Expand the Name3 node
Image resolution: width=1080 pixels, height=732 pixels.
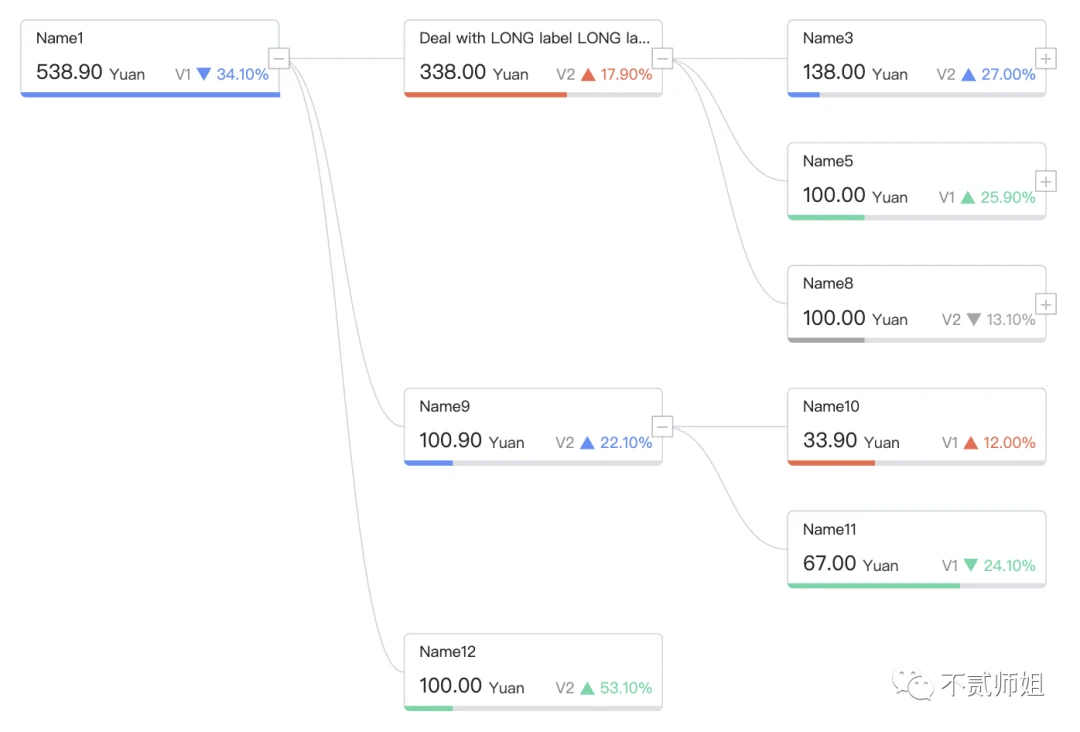click(x=1046, y=59)
